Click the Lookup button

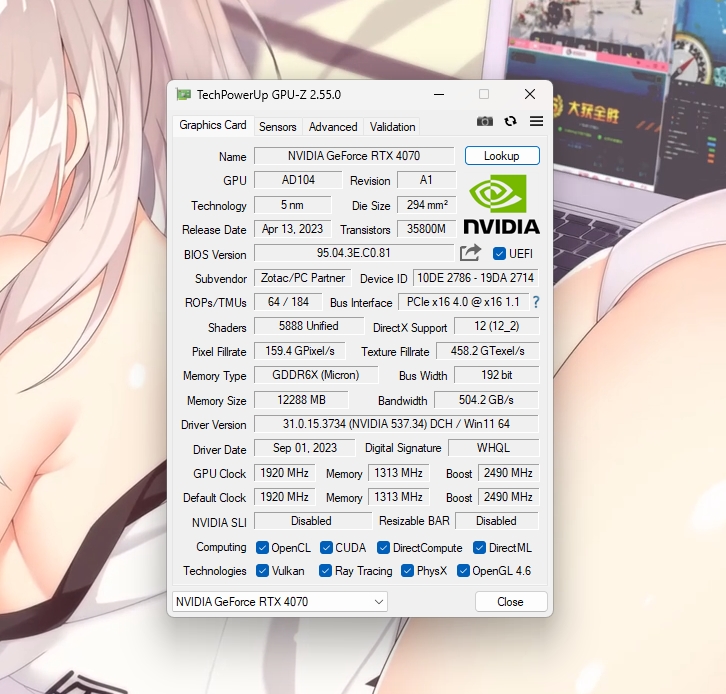pos(502,156)
